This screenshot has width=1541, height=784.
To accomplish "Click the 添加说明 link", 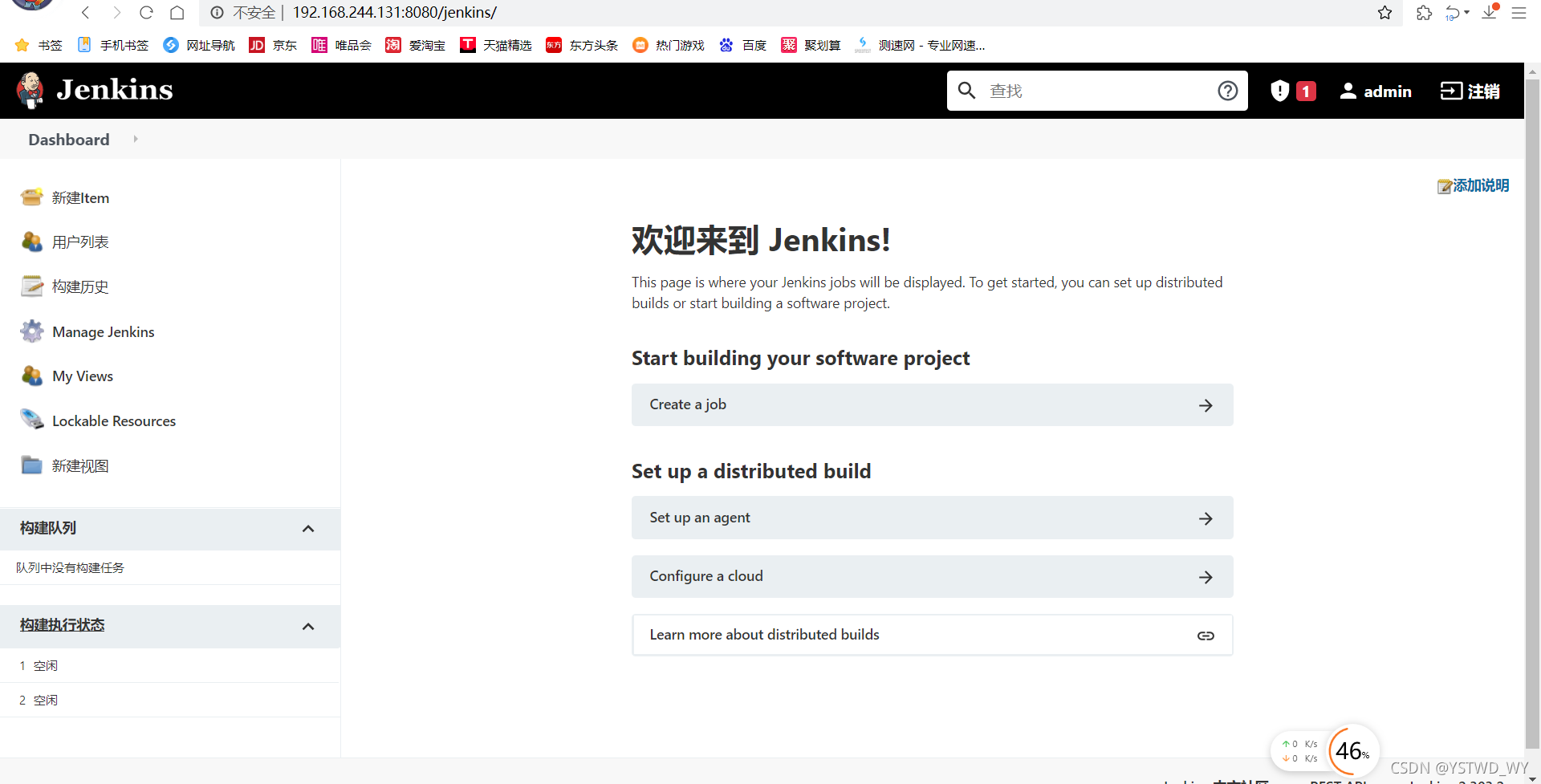I will point(1481,185).
